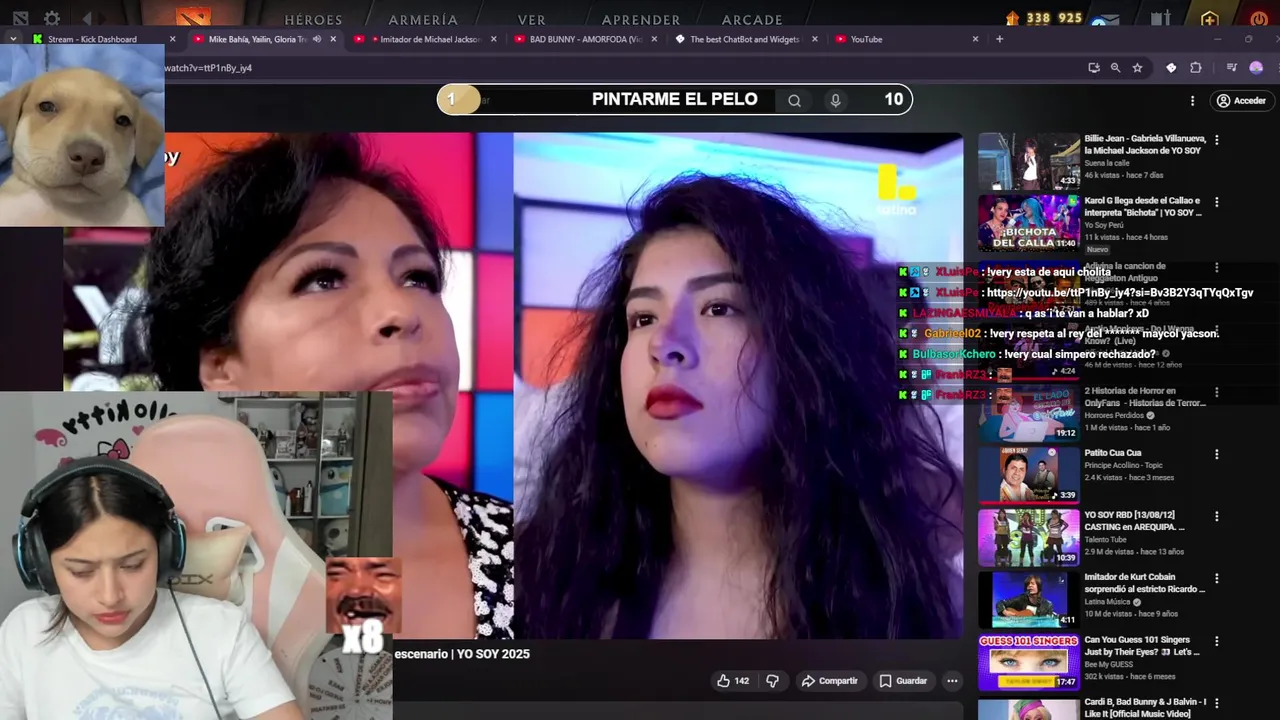
Task: Open the media controls icon in browser toolbar
Action: pos(1231,68)
